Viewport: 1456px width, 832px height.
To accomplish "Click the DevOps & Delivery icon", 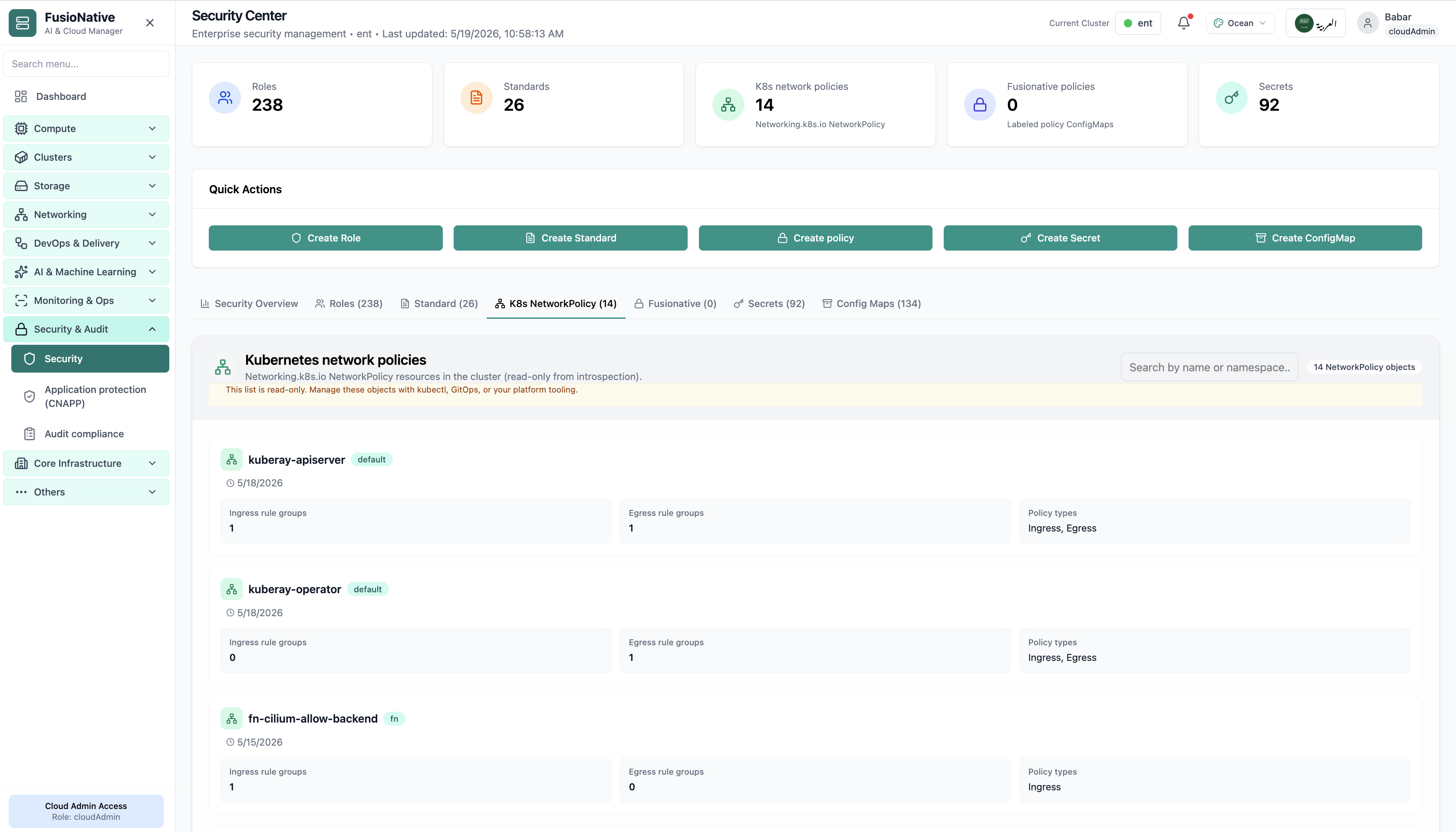I will click(x=21, y=243).
